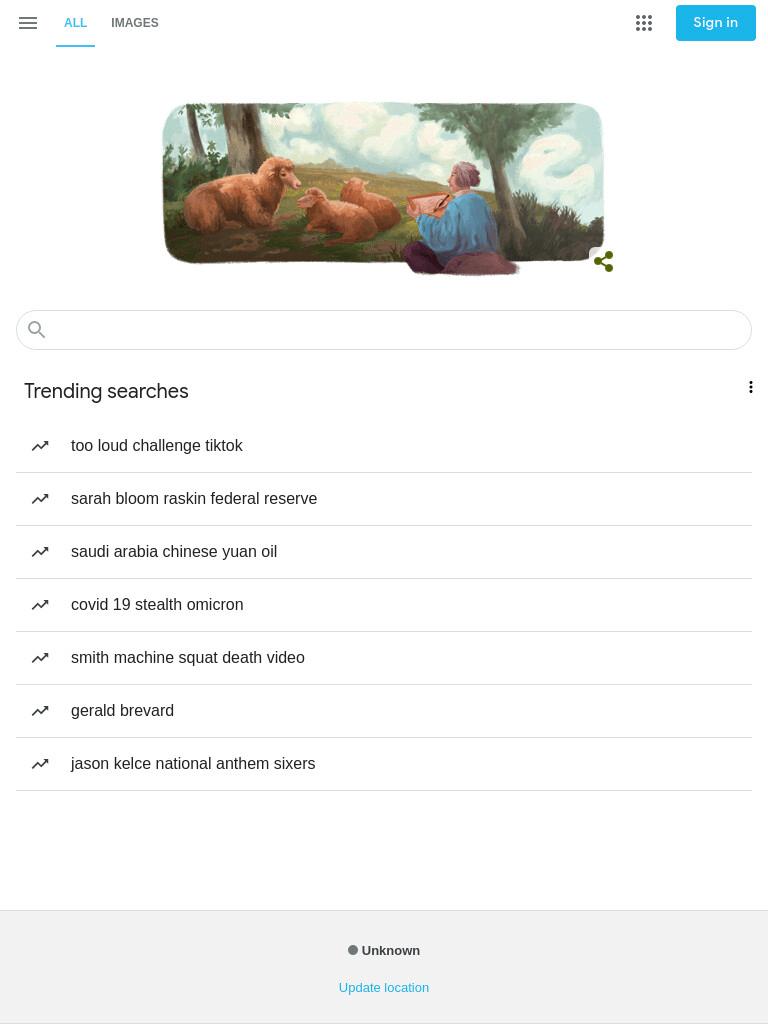Click the gray location status dot

click(x=353, y=950)
